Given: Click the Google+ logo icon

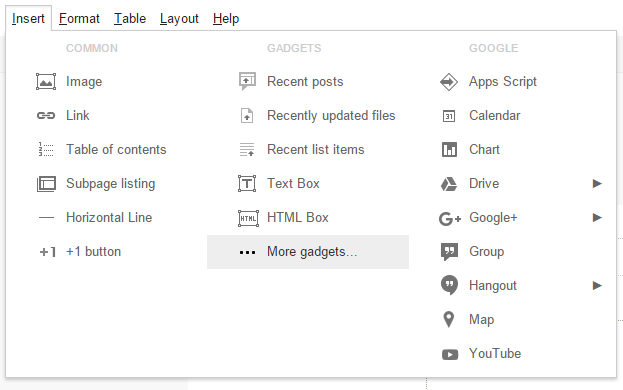Looking at the screenshot, I should coord(450,218).
